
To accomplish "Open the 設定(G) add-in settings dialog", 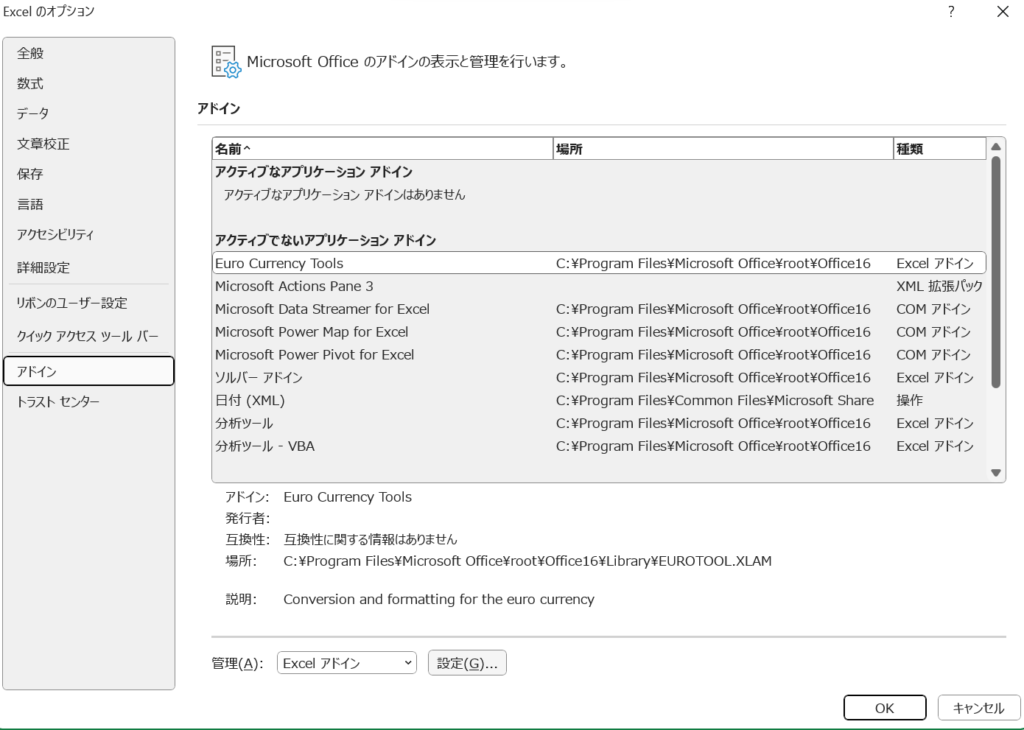I will tap(467, 662).
